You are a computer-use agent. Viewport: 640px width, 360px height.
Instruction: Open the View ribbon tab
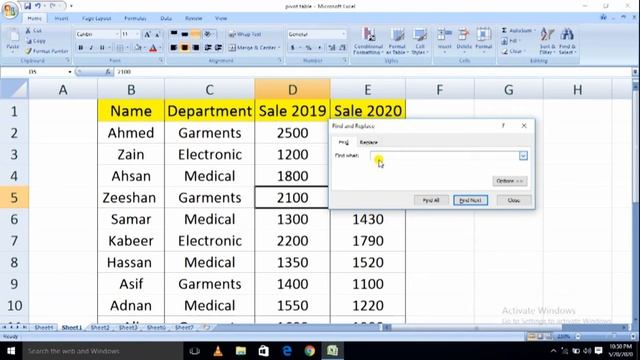coord(221,18)
